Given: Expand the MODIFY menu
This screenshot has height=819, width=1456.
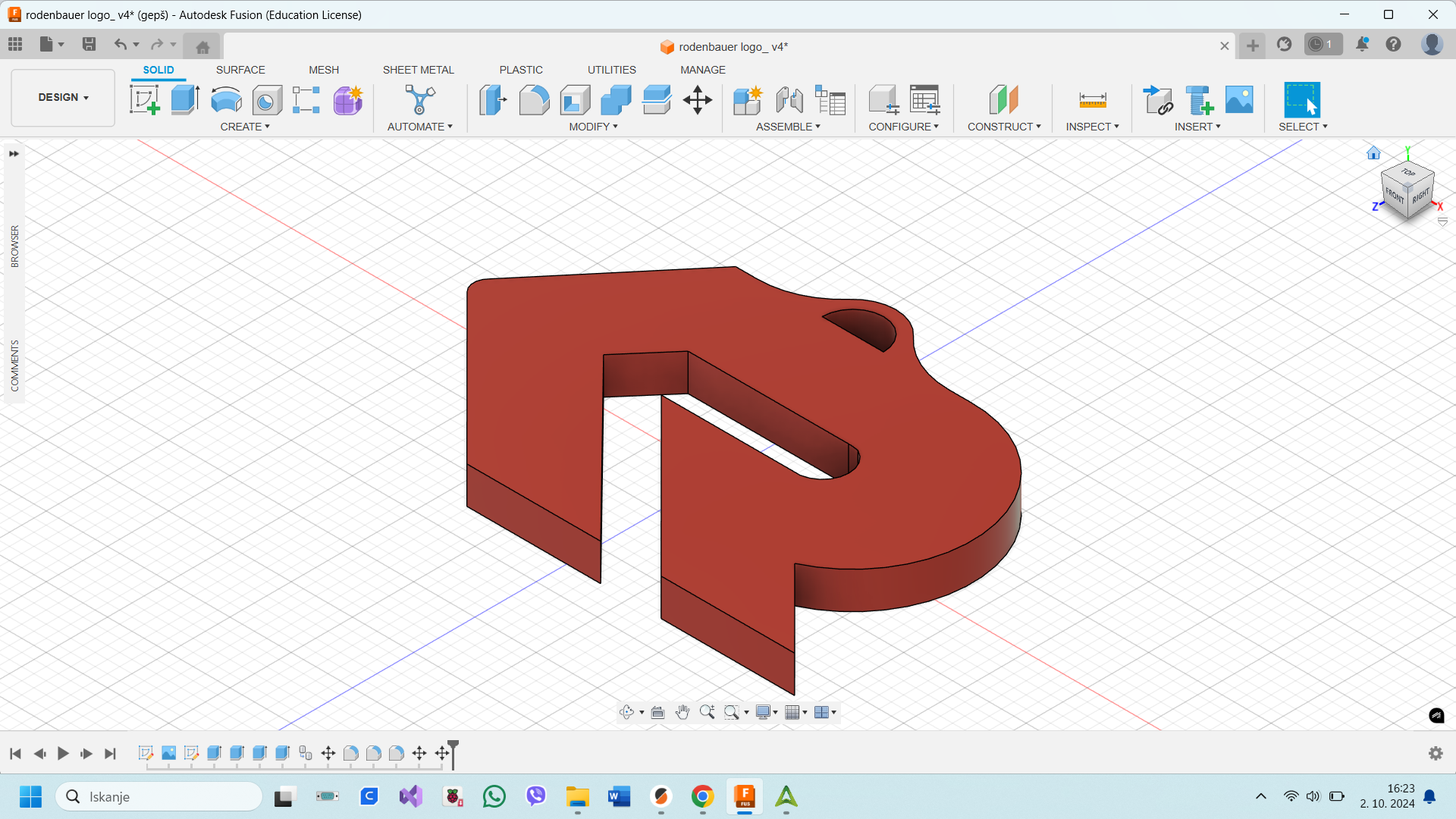Looking at the screenshot, I should 593,127.
